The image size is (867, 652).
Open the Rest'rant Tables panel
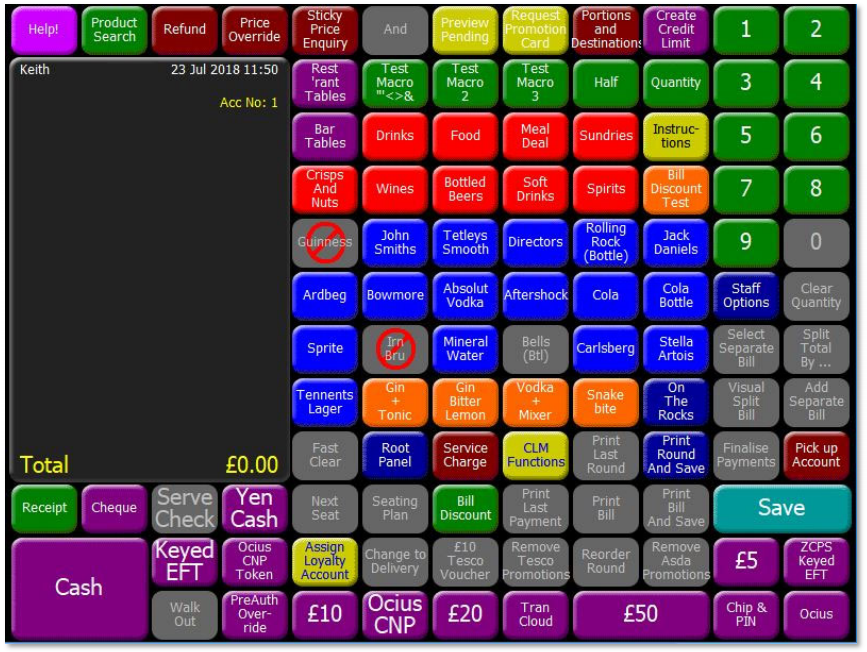pos(325,83)
